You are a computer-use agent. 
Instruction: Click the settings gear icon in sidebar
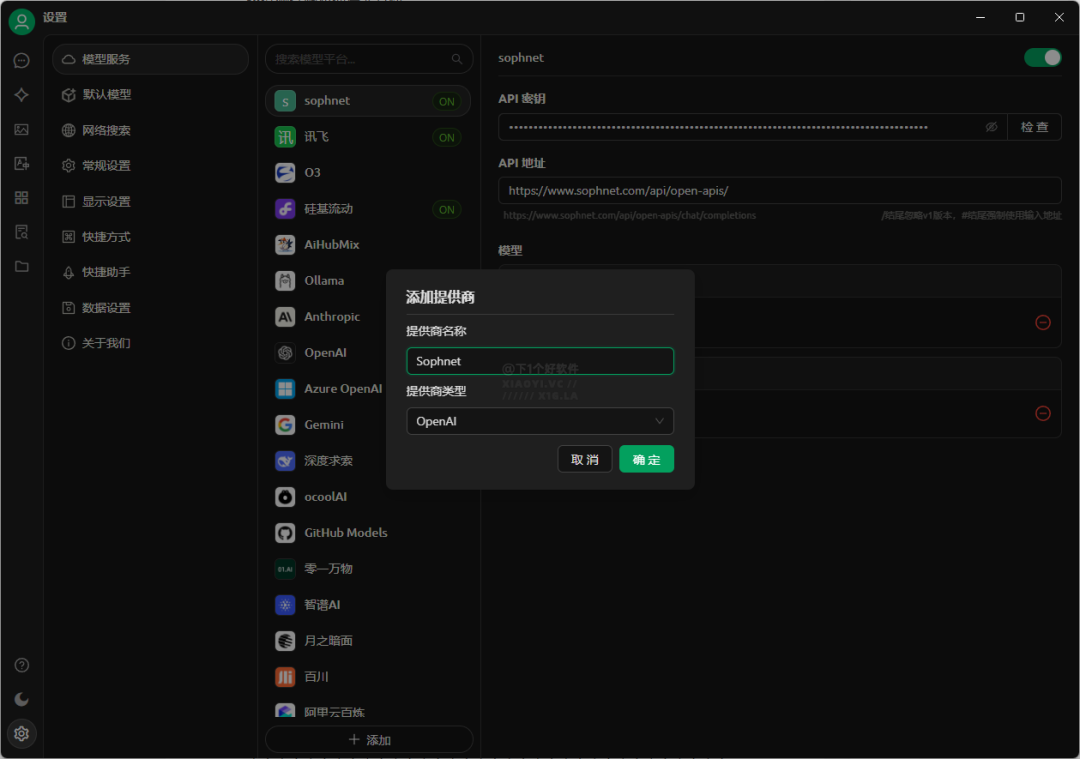21,734
